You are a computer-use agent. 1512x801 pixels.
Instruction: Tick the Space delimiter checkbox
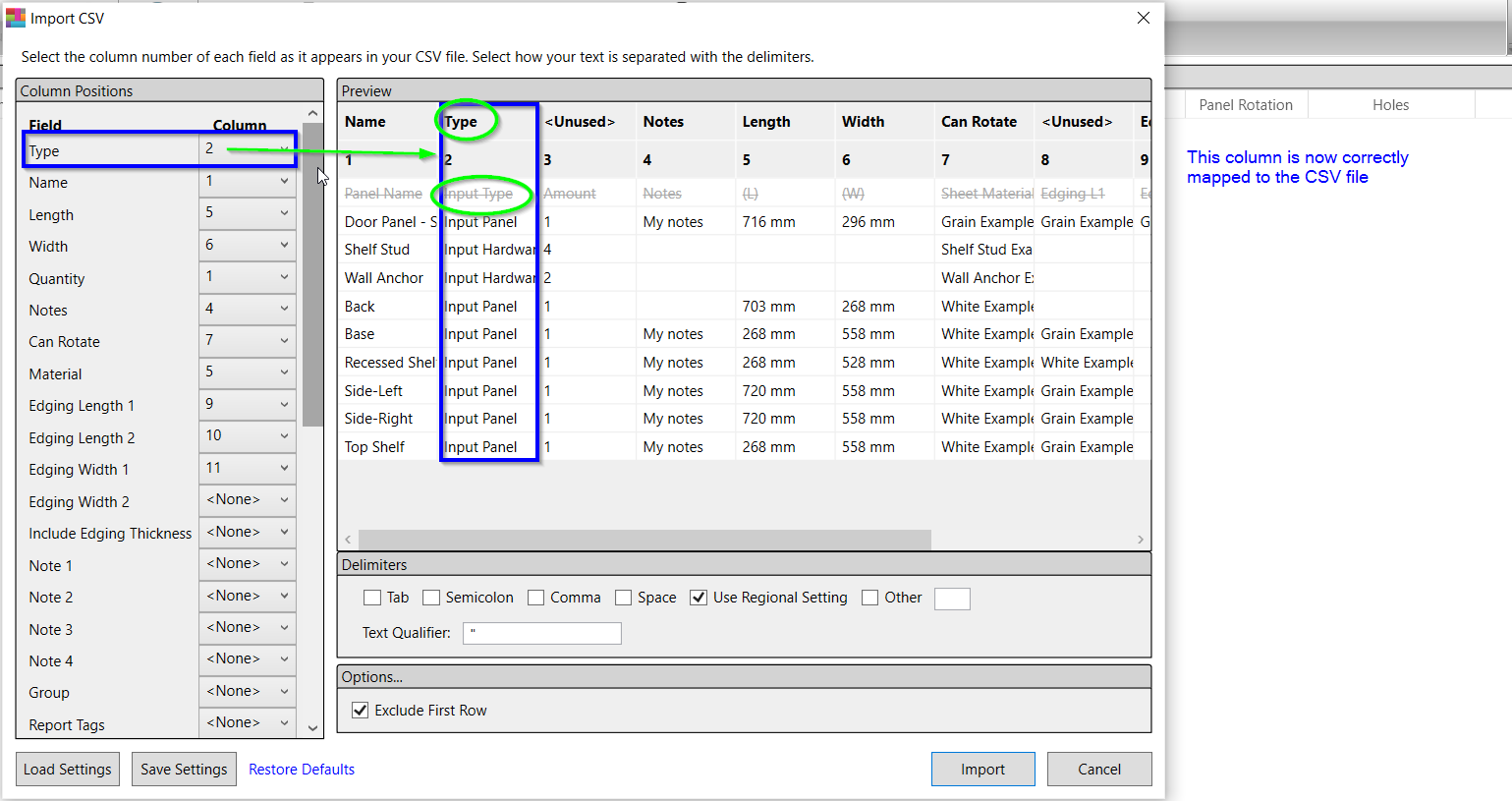tap(623, 598)
